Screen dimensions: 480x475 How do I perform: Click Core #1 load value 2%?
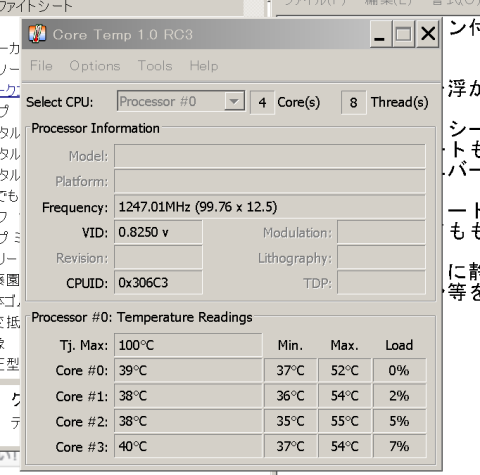(399, 396)
